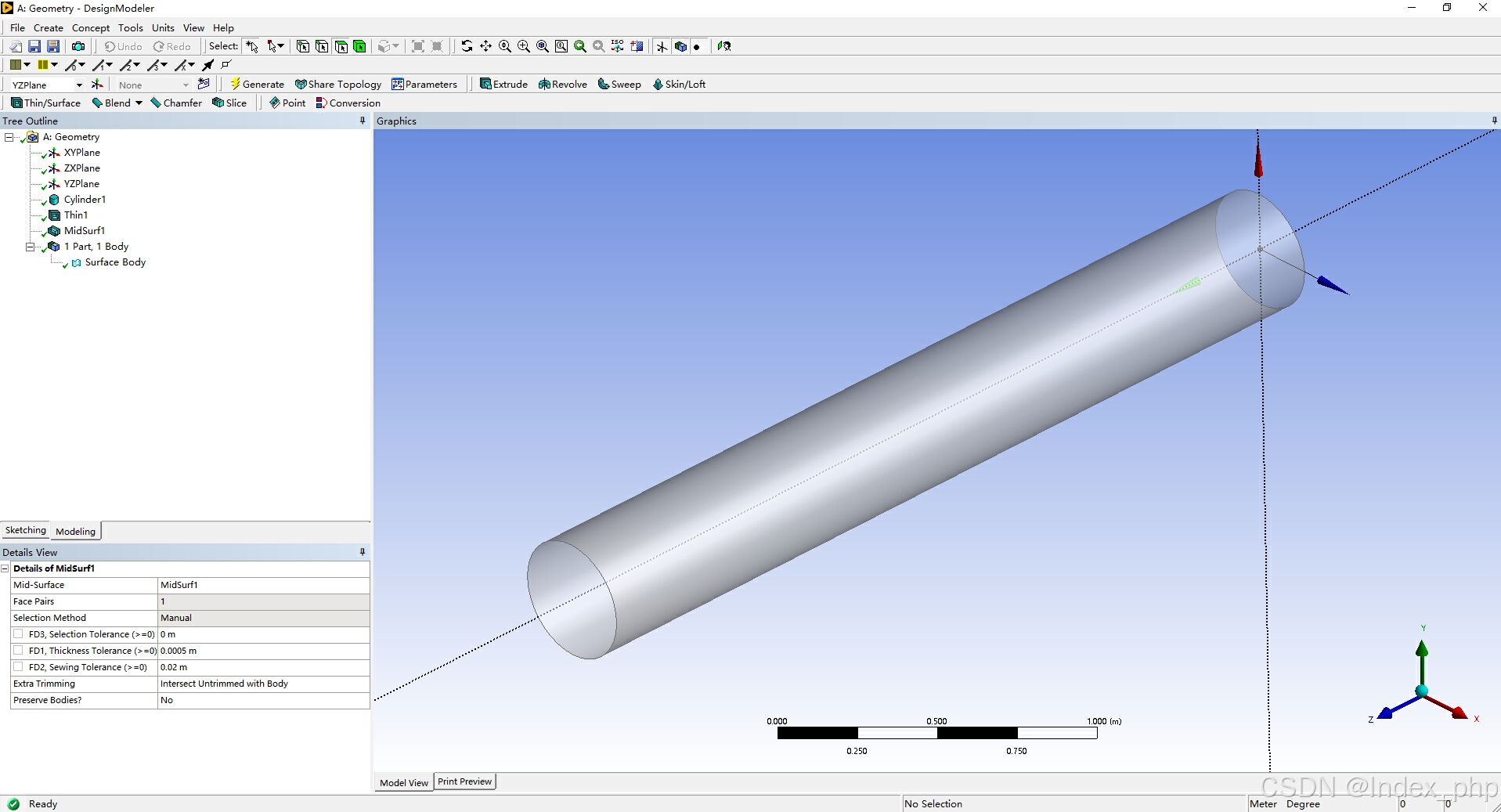Image resolution: width=1501 pixels, height=812 pixels.
Task: Select the Cylinder1 tree item
Action: click(85, 200)
